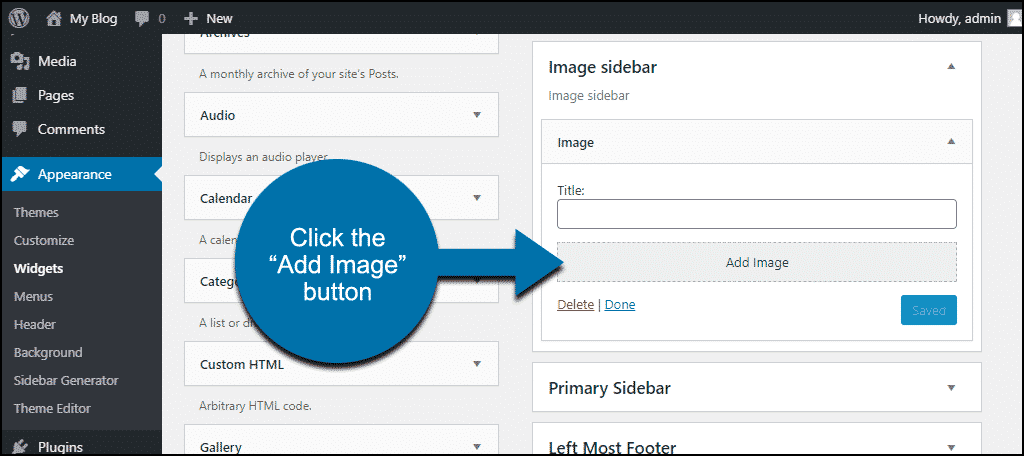Open the Themes submenu item
Viewport: 1024px width, 456px height.
coord(36,212)
